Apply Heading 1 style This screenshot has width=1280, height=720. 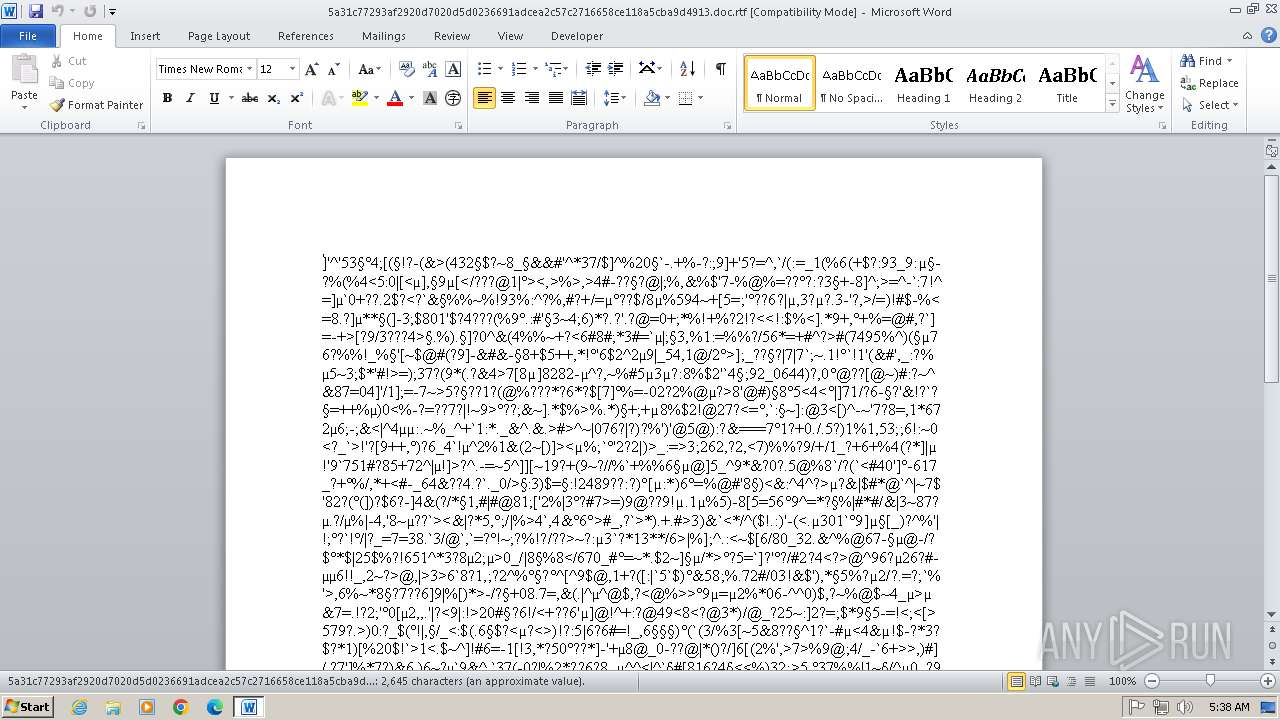tap(923, 83)
